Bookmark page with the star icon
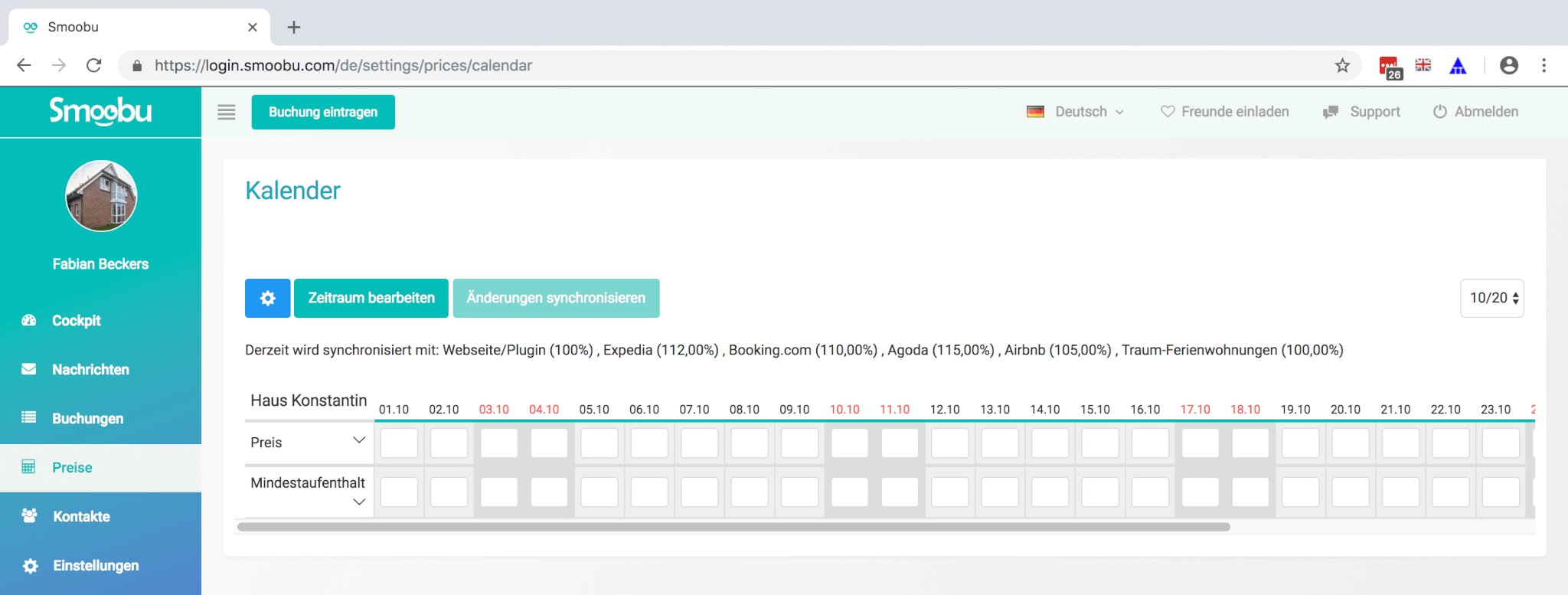Image resolution: width=1568 pixels, height=595 pixels. click(x=1342, y=65)
